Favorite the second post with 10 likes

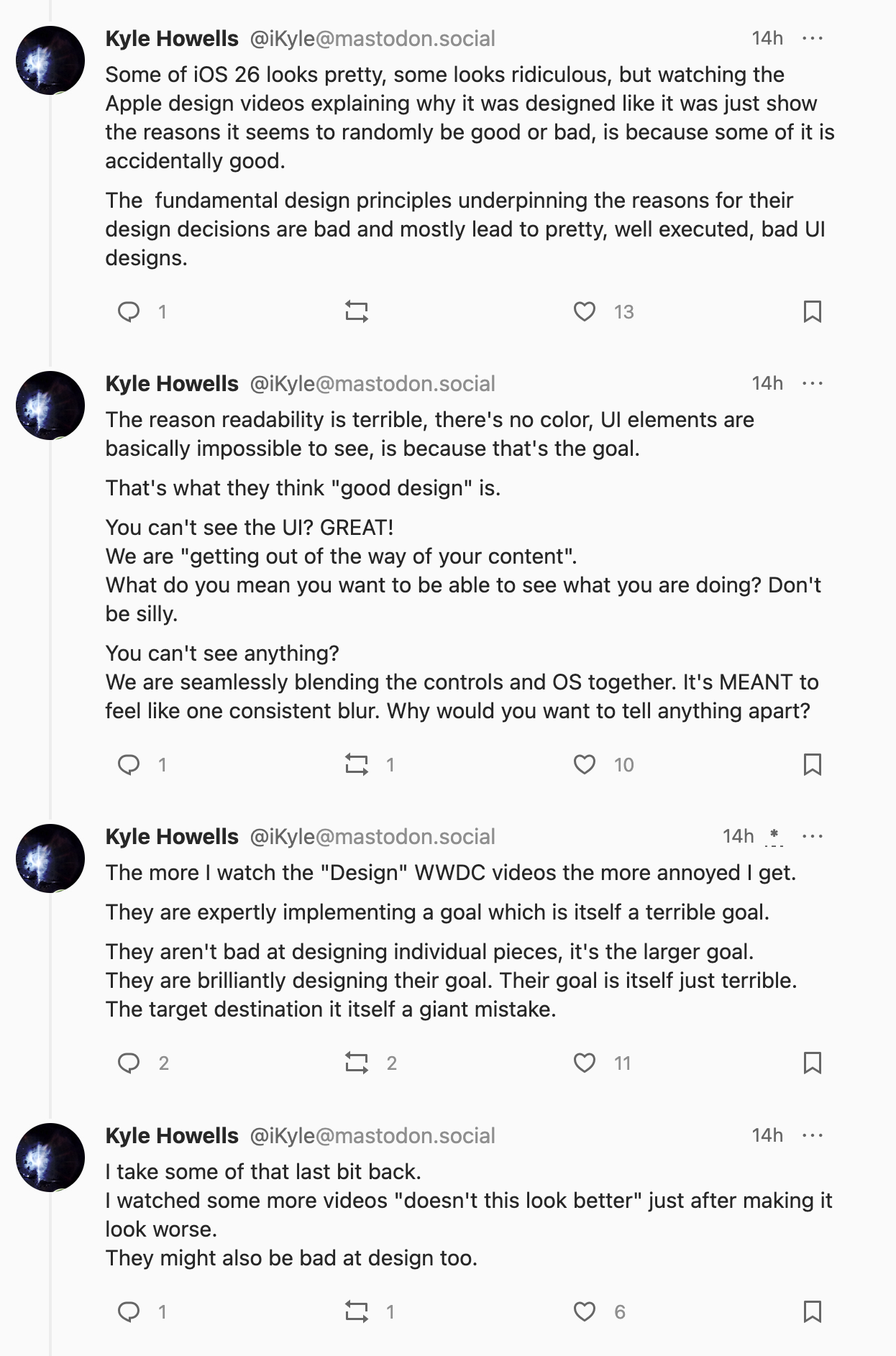point(586,764)
